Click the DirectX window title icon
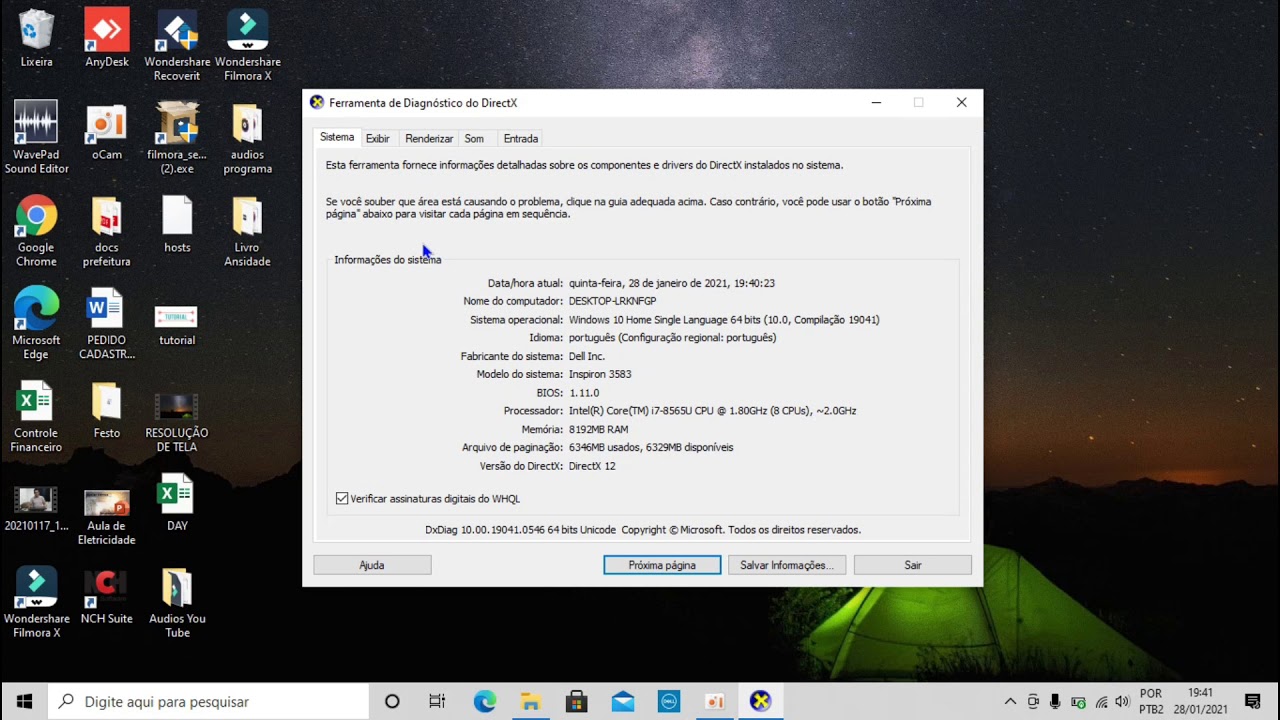Image resolution: width=1280 pixels, height=720 pixels. [317, 102]
